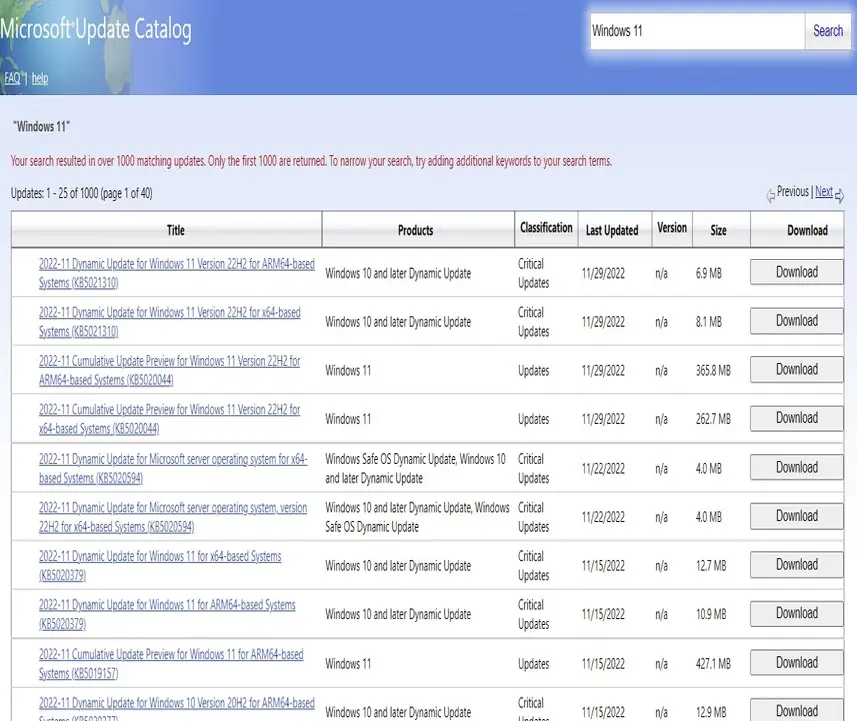This screenshot has width=857, height=721.
Task: Download the 262.7 MB KB5020044 x64 update
Action: (796, 418)
